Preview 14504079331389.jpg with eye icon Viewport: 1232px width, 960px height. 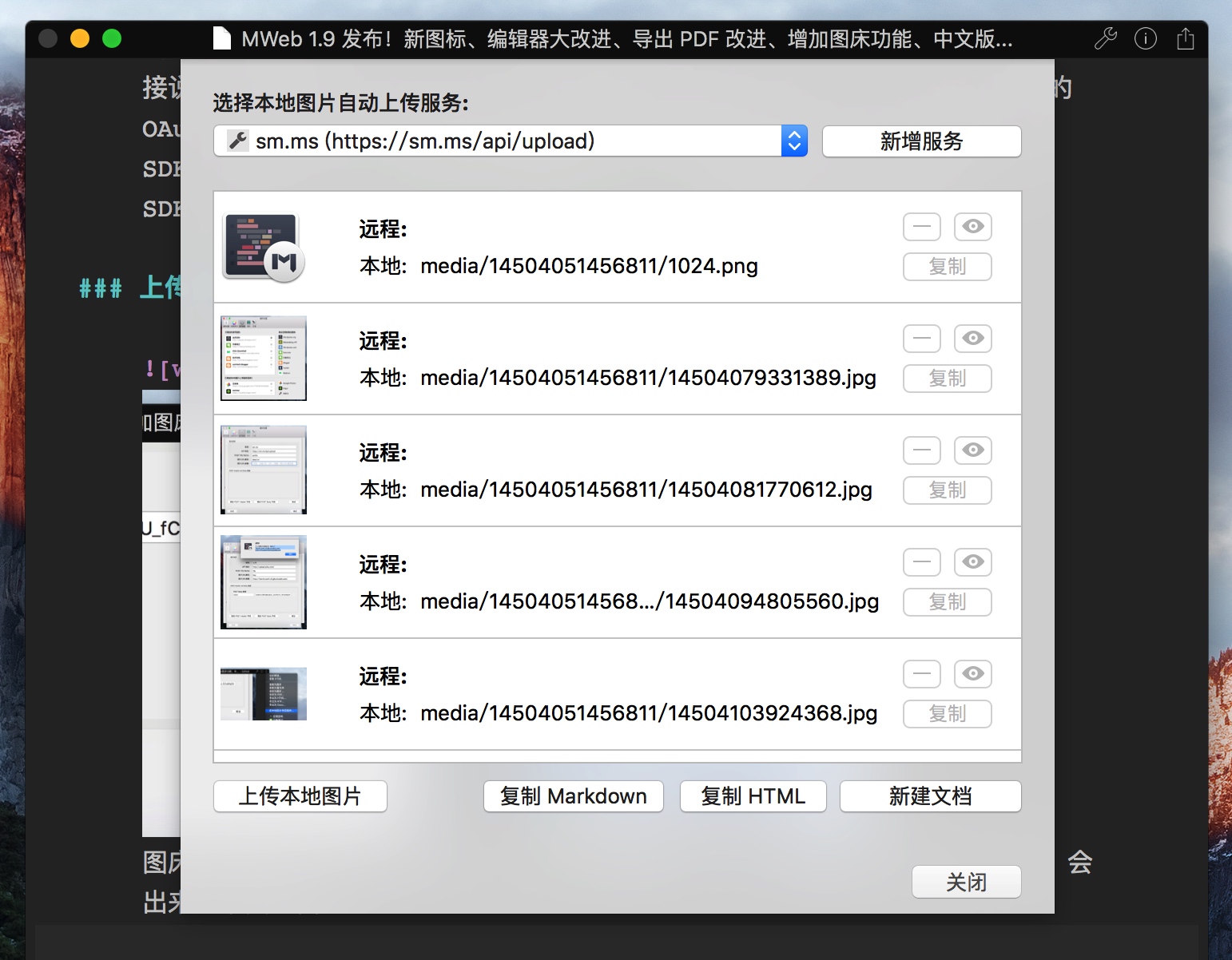coord(972,339)
